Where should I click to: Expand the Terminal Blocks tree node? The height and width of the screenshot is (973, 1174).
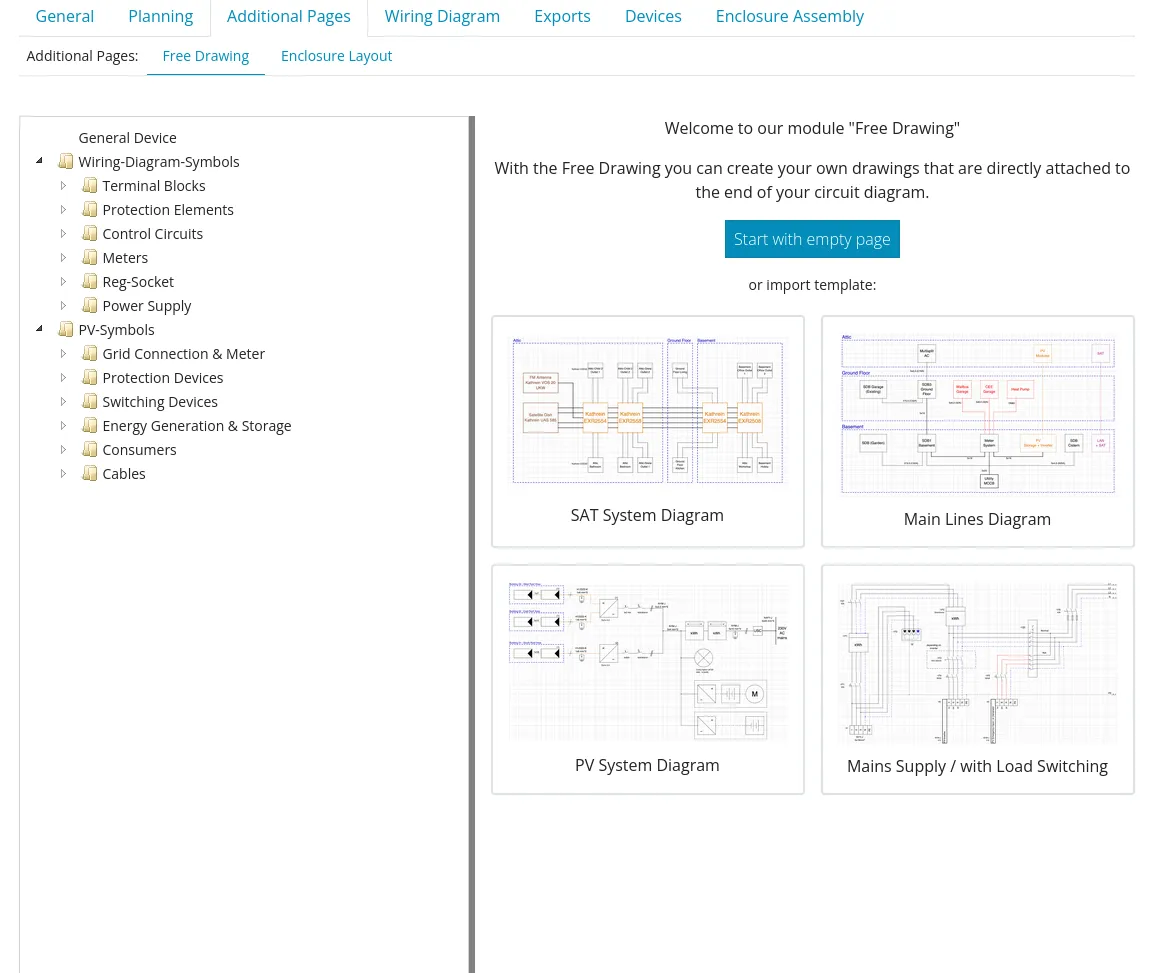point(63,185)
